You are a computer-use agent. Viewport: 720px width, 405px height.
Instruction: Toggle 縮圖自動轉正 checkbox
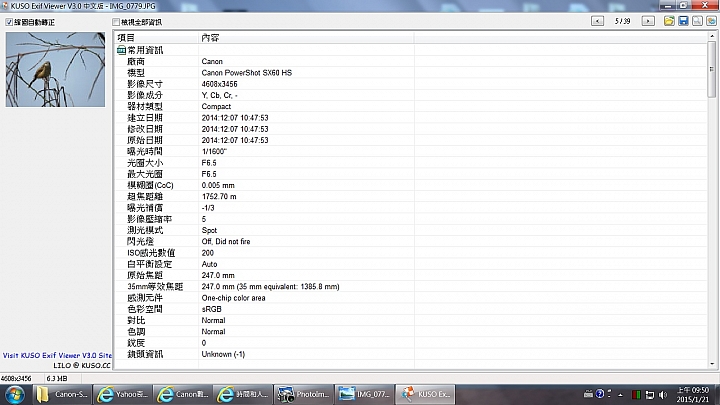click(x=9, y=22)
